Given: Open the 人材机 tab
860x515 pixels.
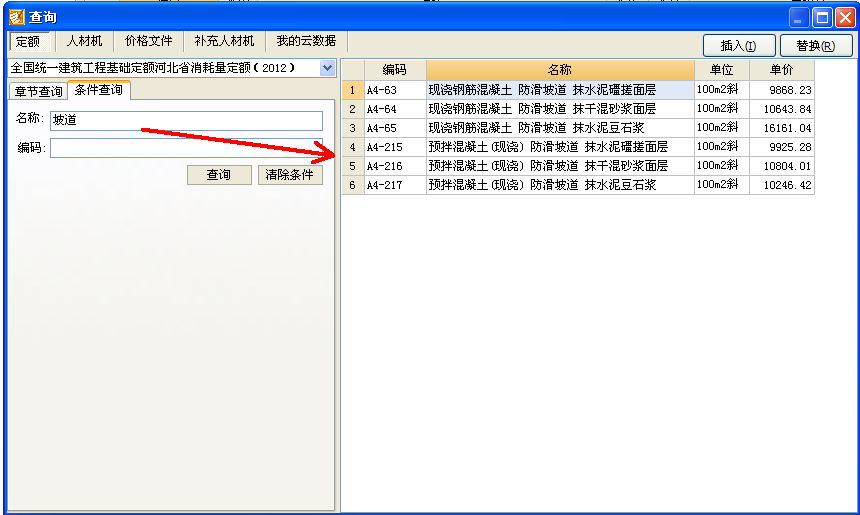Looking at the screenshot, I should (x=84, y=41).
